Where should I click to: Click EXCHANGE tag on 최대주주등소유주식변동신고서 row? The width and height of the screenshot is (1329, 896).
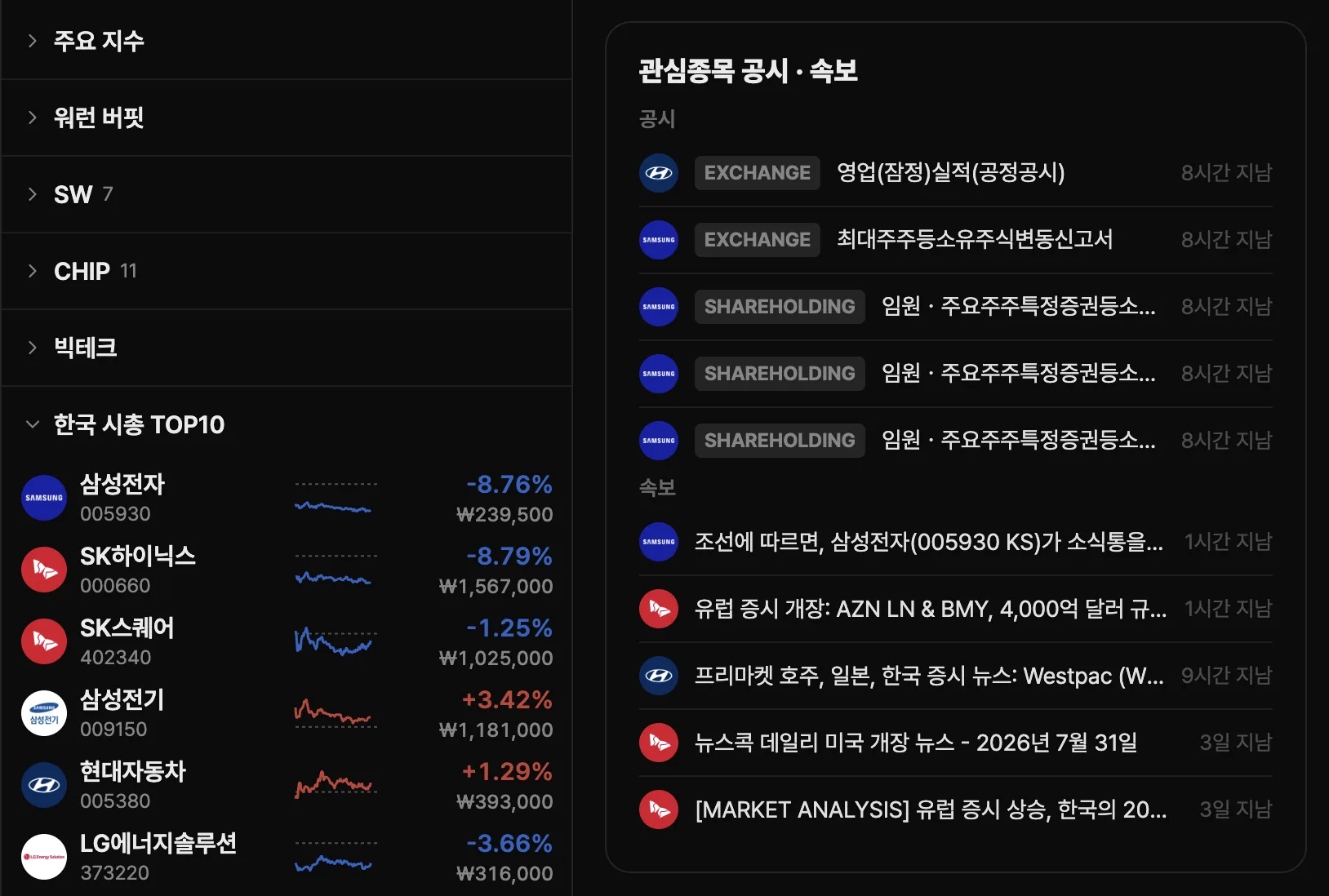coord(758,240)
